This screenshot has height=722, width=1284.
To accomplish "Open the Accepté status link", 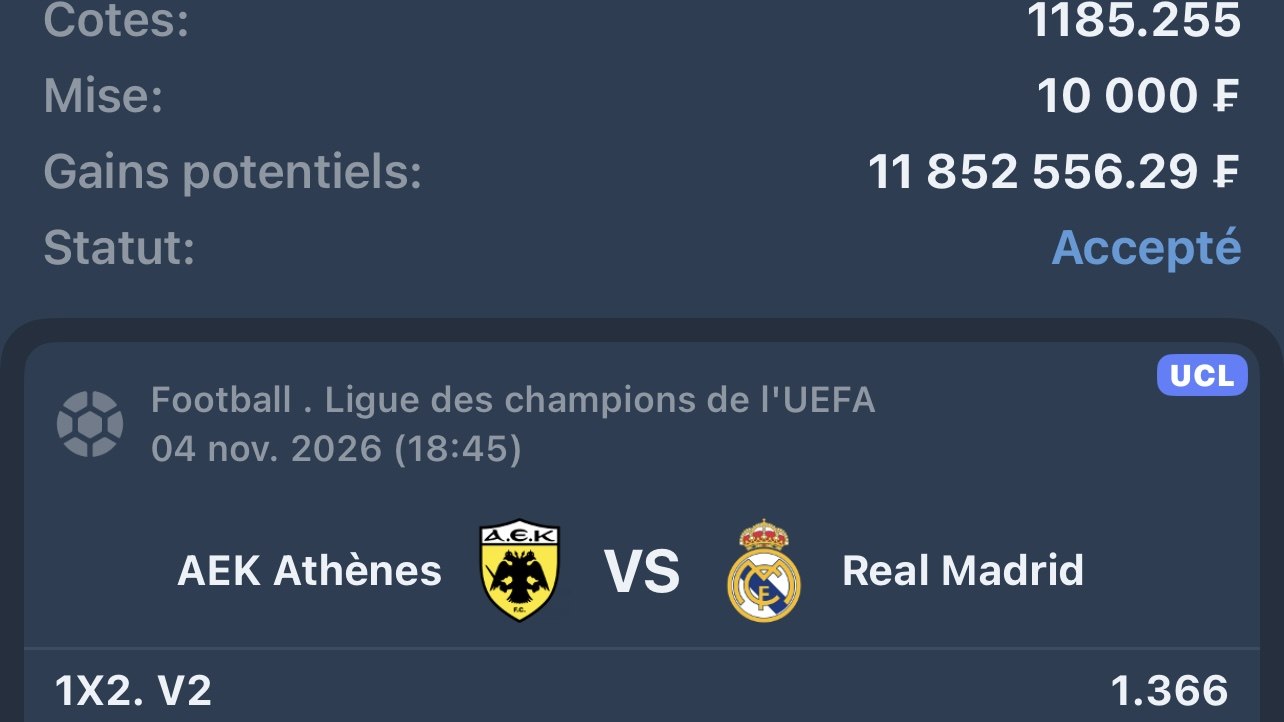I will (1146, 247).
